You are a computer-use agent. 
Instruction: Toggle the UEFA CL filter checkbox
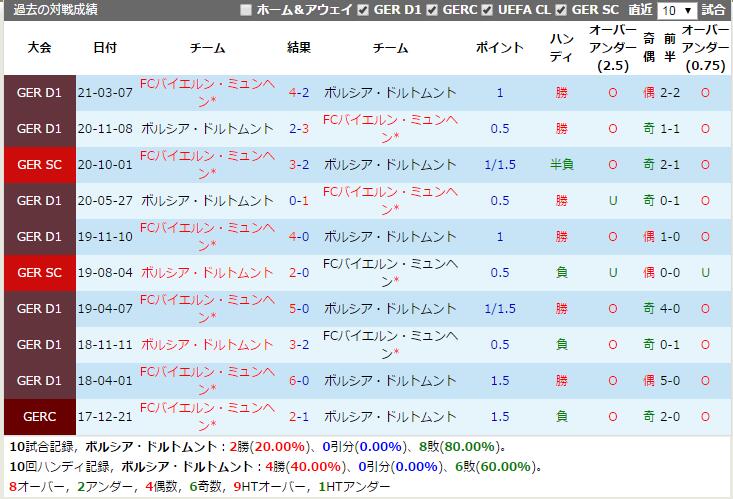pyautogui.click(x=487, y=10)
